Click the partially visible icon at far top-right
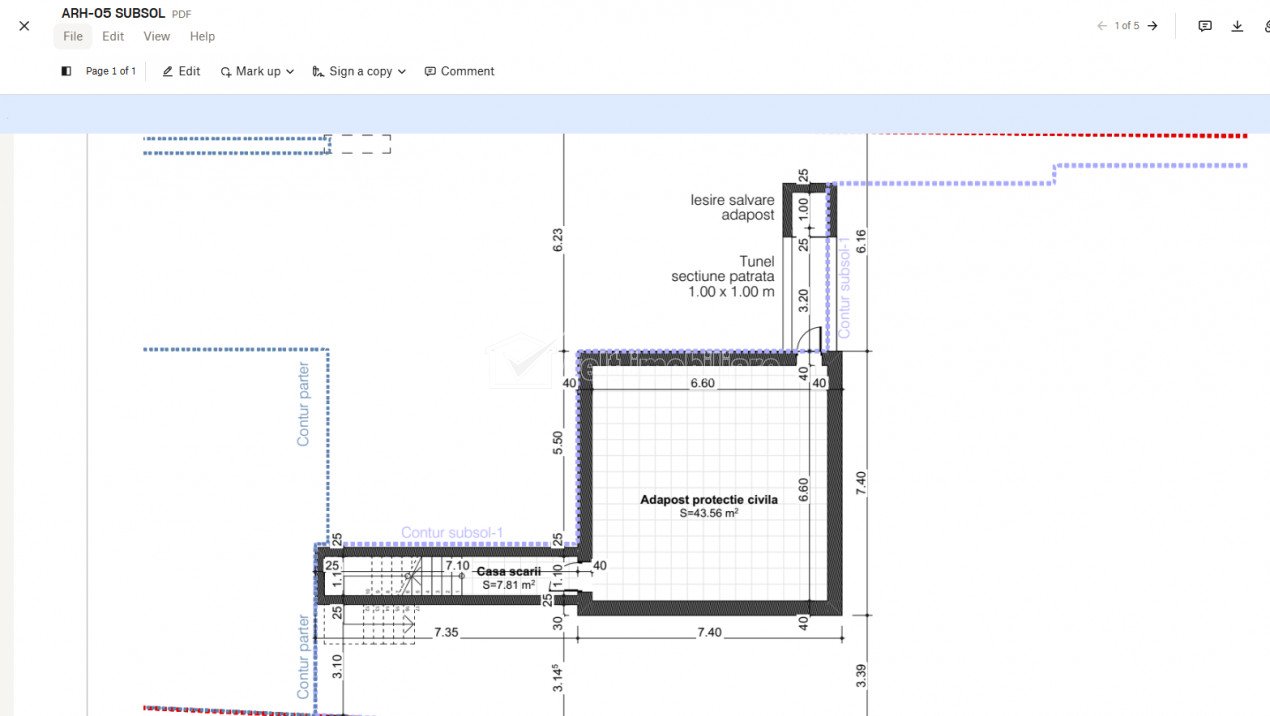Image resolution: width=1270 pixels, height=716 pixels. click(x=1264, y=26)
